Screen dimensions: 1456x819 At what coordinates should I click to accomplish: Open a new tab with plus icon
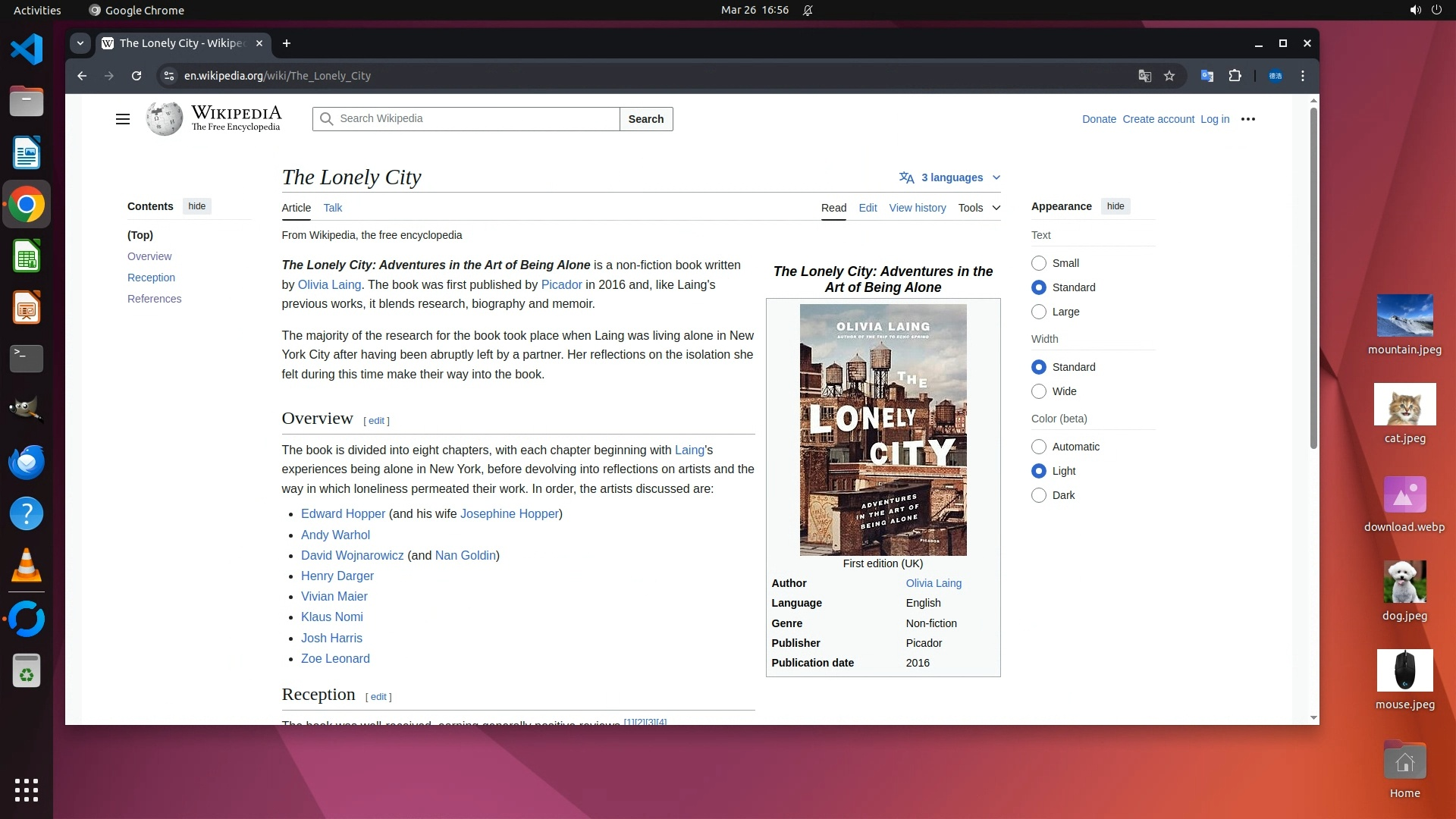[287, 43]
